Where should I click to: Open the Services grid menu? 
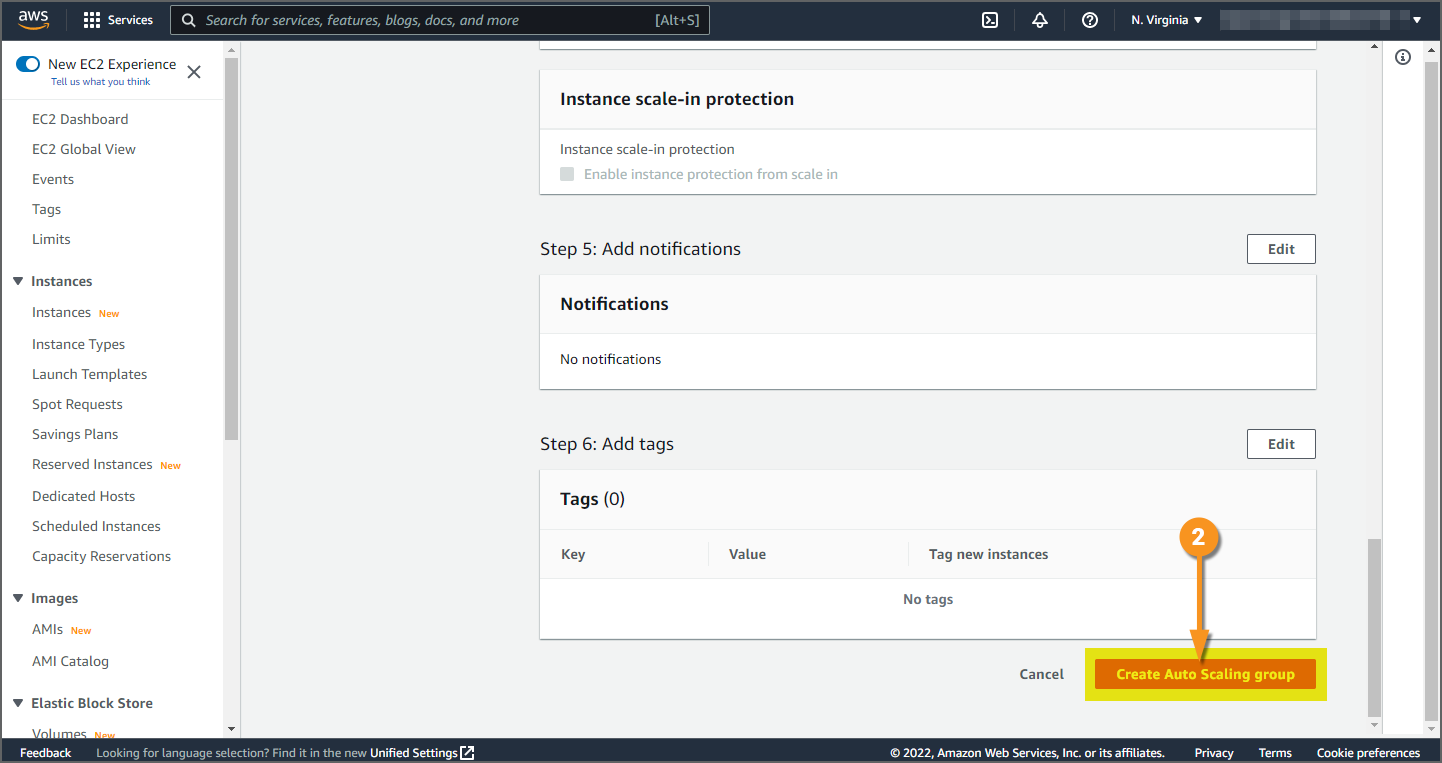coord(92,20)
